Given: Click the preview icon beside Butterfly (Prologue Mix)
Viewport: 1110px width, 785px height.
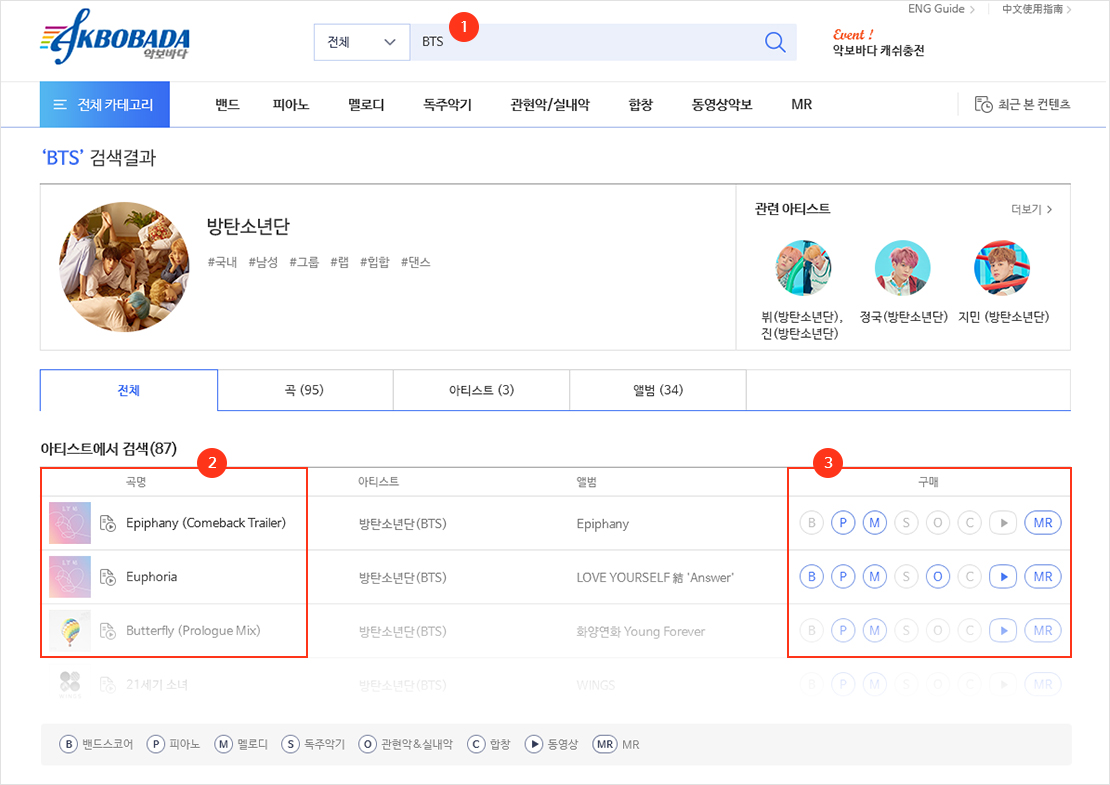Looking at the screenshot, I should tap(108, 631).
